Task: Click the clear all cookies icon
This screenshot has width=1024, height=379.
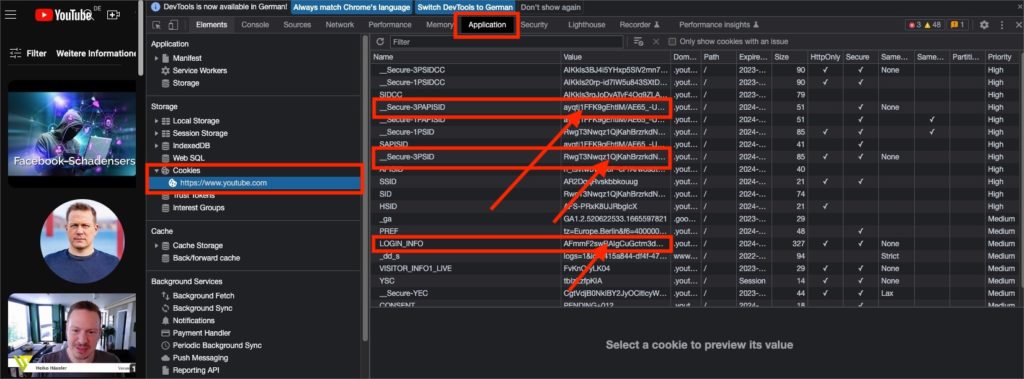Action: point(639,41)
